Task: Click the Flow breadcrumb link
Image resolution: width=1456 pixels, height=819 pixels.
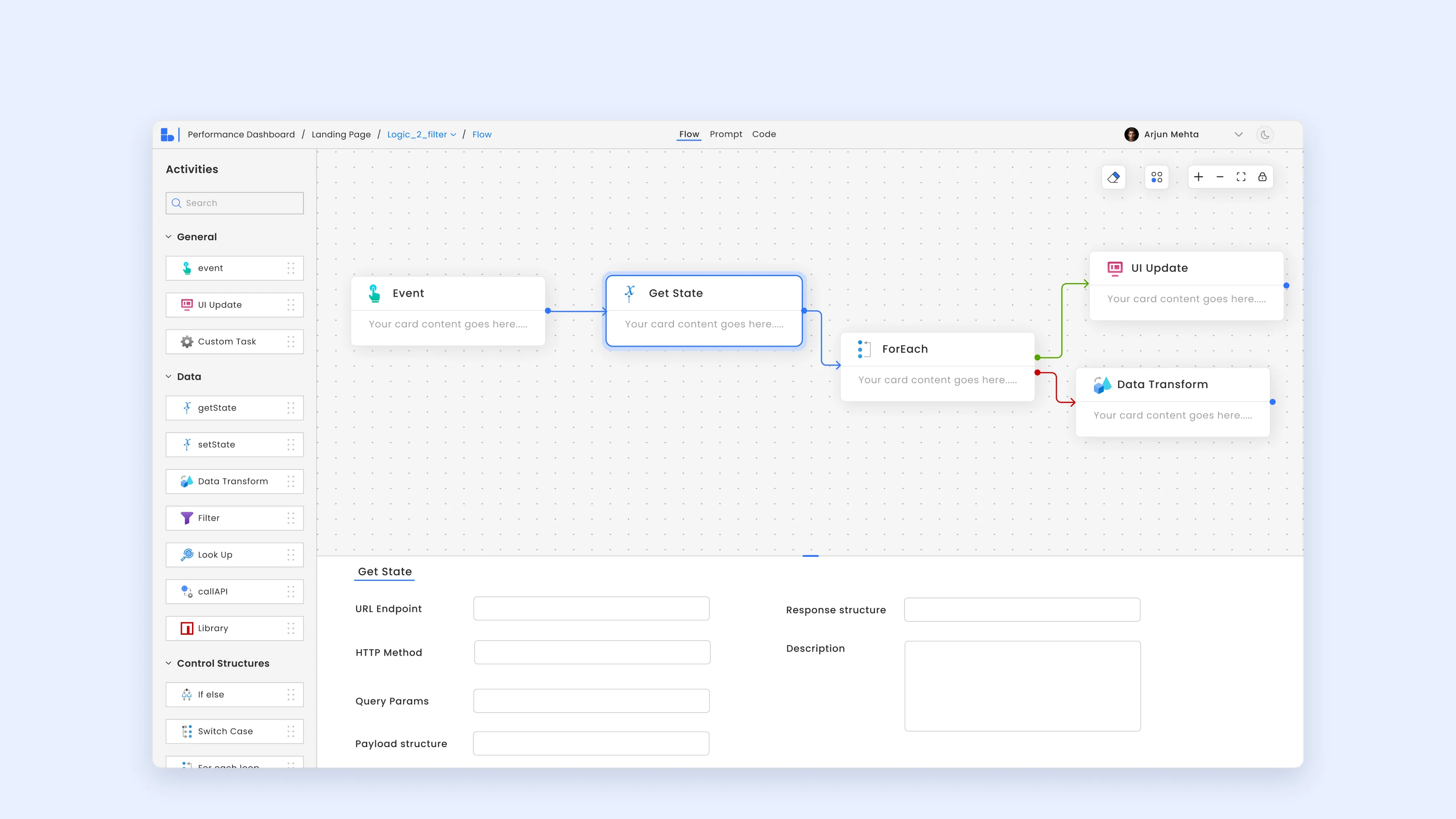Action: click(x=481, y=135)
